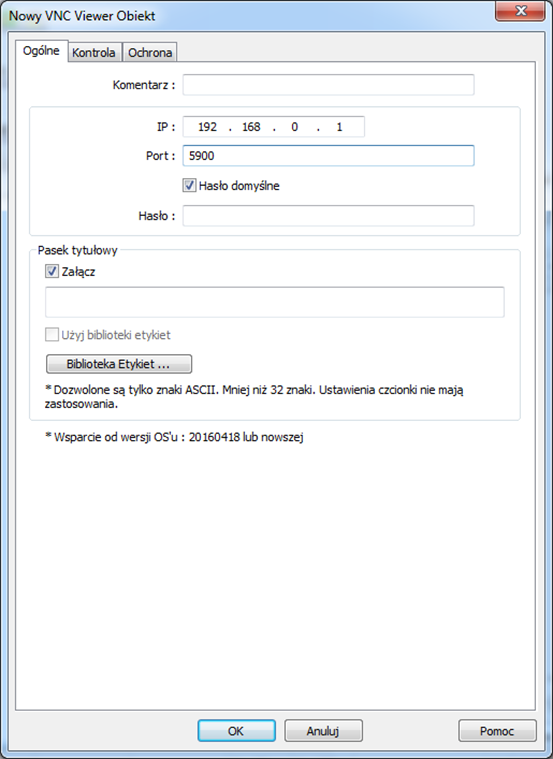Select the third IP octet 0
Viewport: 553px width, 759px height.
click(x=294, y=127)
